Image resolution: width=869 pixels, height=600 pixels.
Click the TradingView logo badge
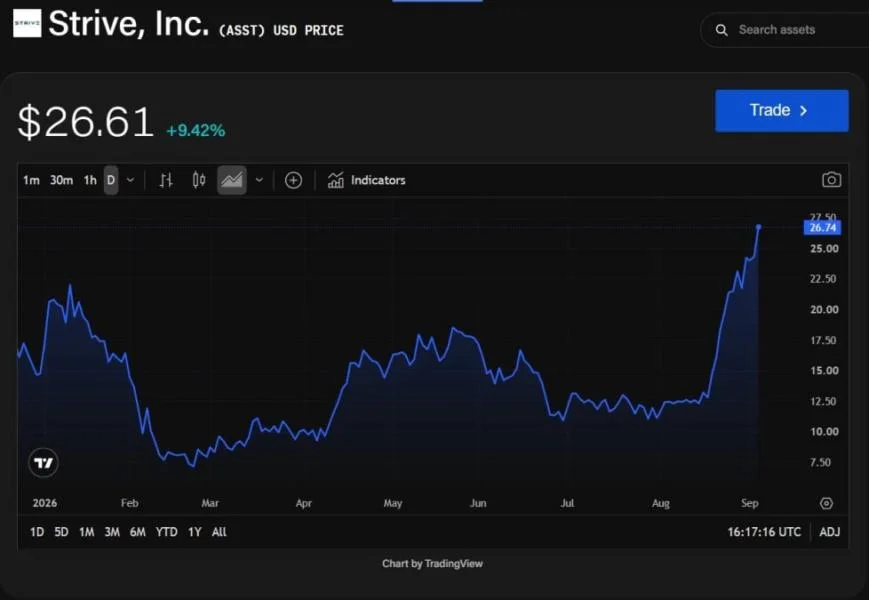[43, 463]
